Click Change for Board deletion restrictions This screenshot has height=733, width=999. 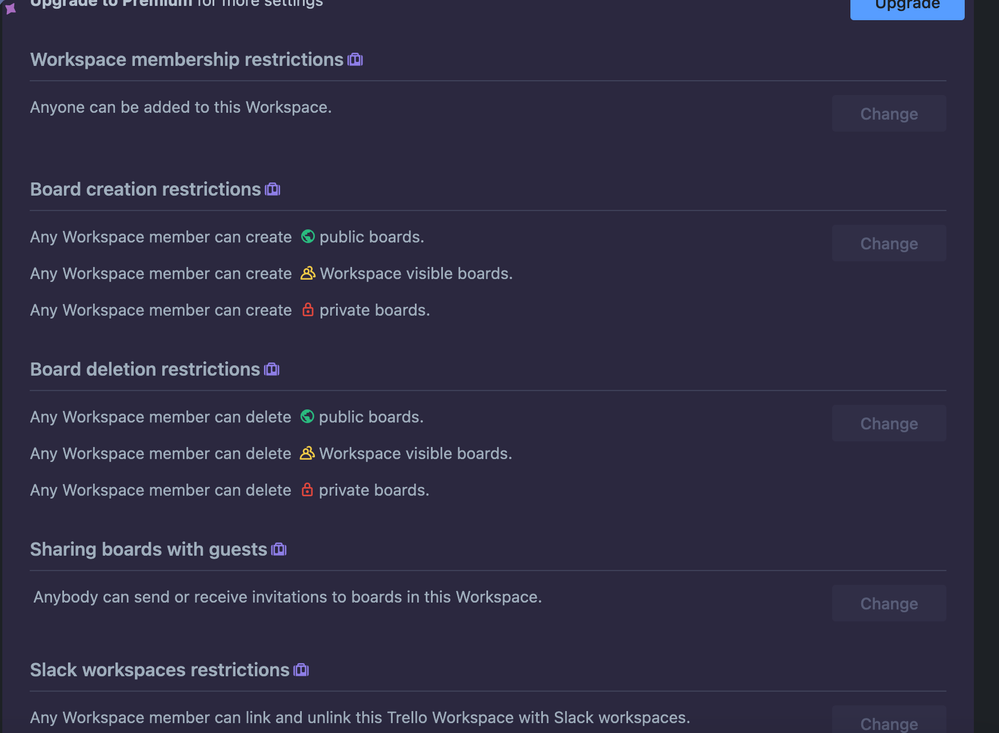click(888, 423)
